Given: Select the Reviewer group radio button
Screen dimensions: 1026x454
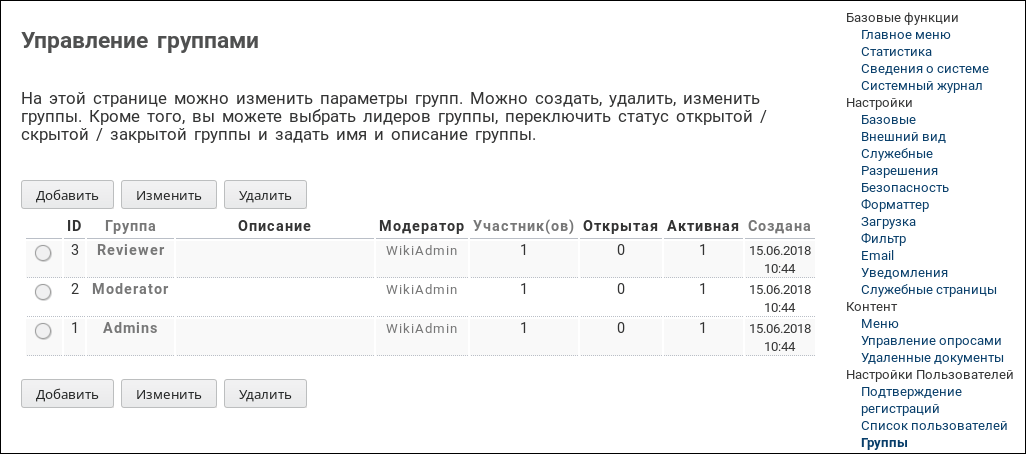Looking at the screenshot, I should point(43,254).
